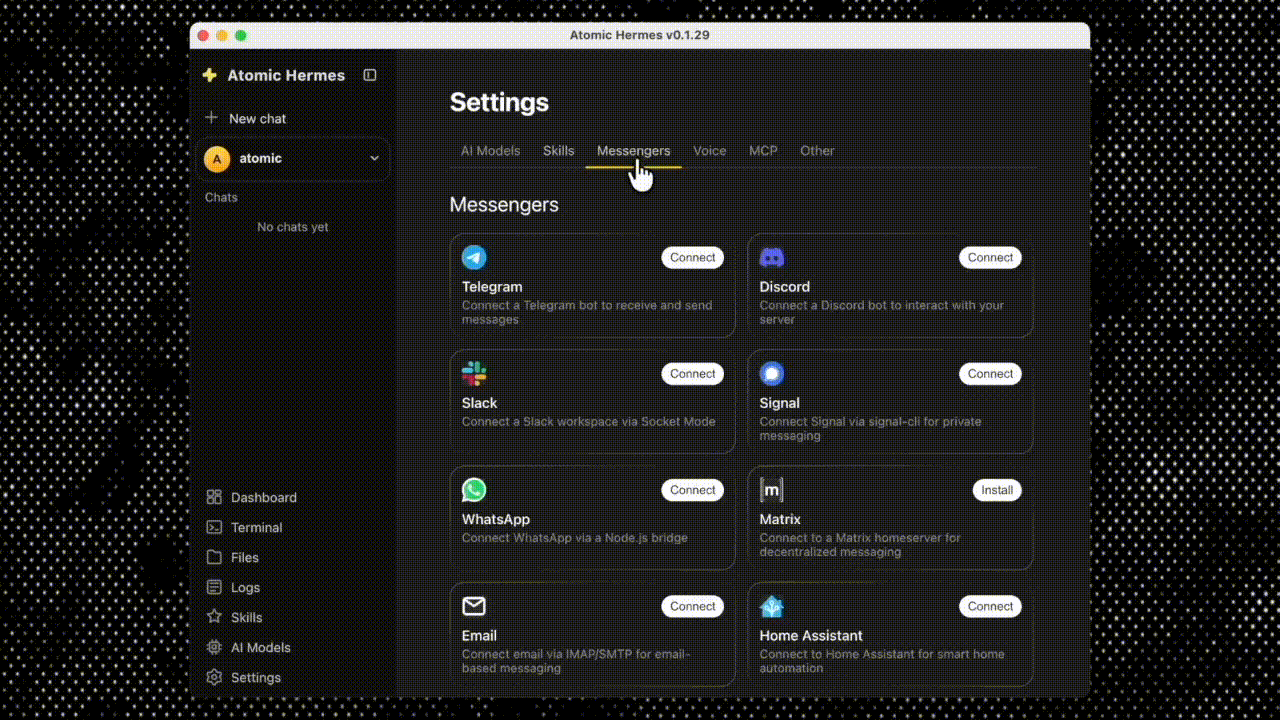Image resolution: width=1280 pixels, height=720 pixels.
Task: Click the Signal logo icon
Action: (772, 373)
